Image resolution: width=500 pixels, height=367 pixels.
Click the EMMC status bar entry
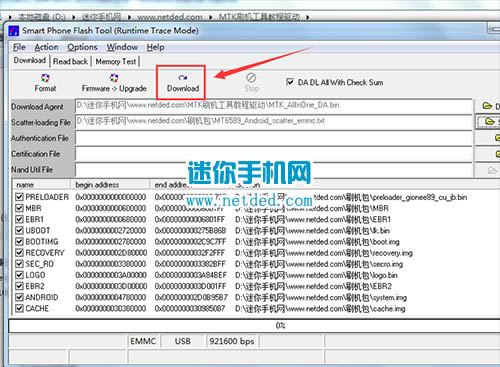click(143, 341)
